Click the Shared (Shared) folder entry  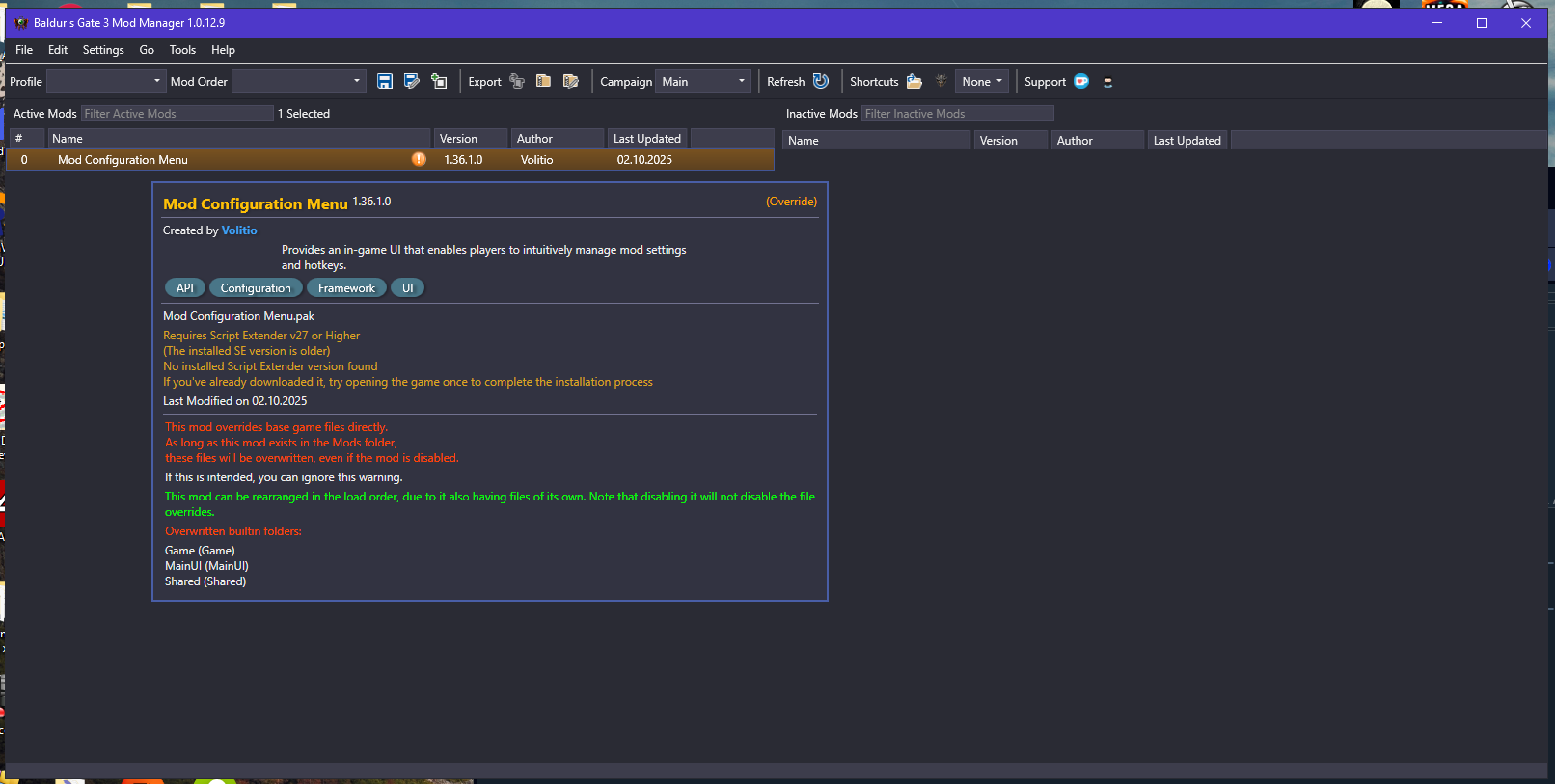pos(205,581)
